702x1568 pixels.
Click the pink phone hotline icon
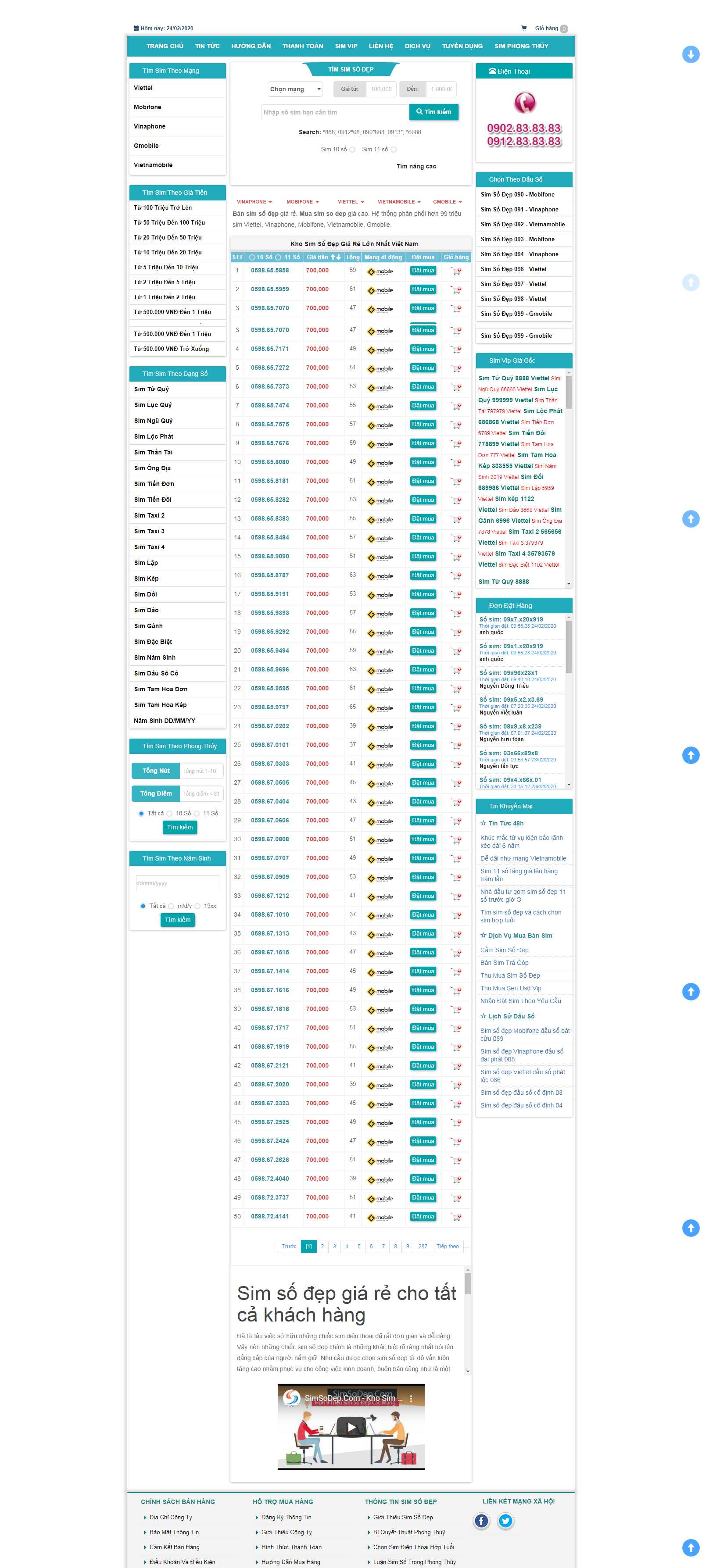[524, 102]
